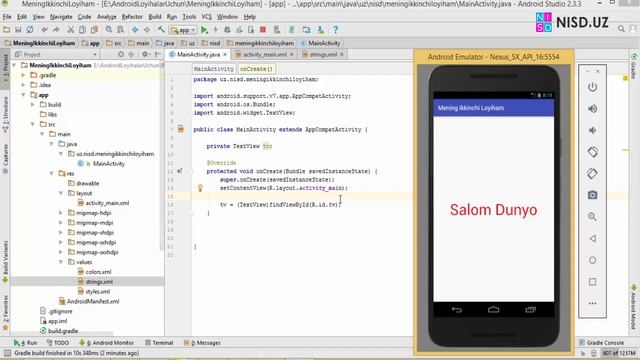Image resolution: width=640 pixels, height=360 pixels.
Task: Click the Find magnifier icon
Action: (109, 30)
